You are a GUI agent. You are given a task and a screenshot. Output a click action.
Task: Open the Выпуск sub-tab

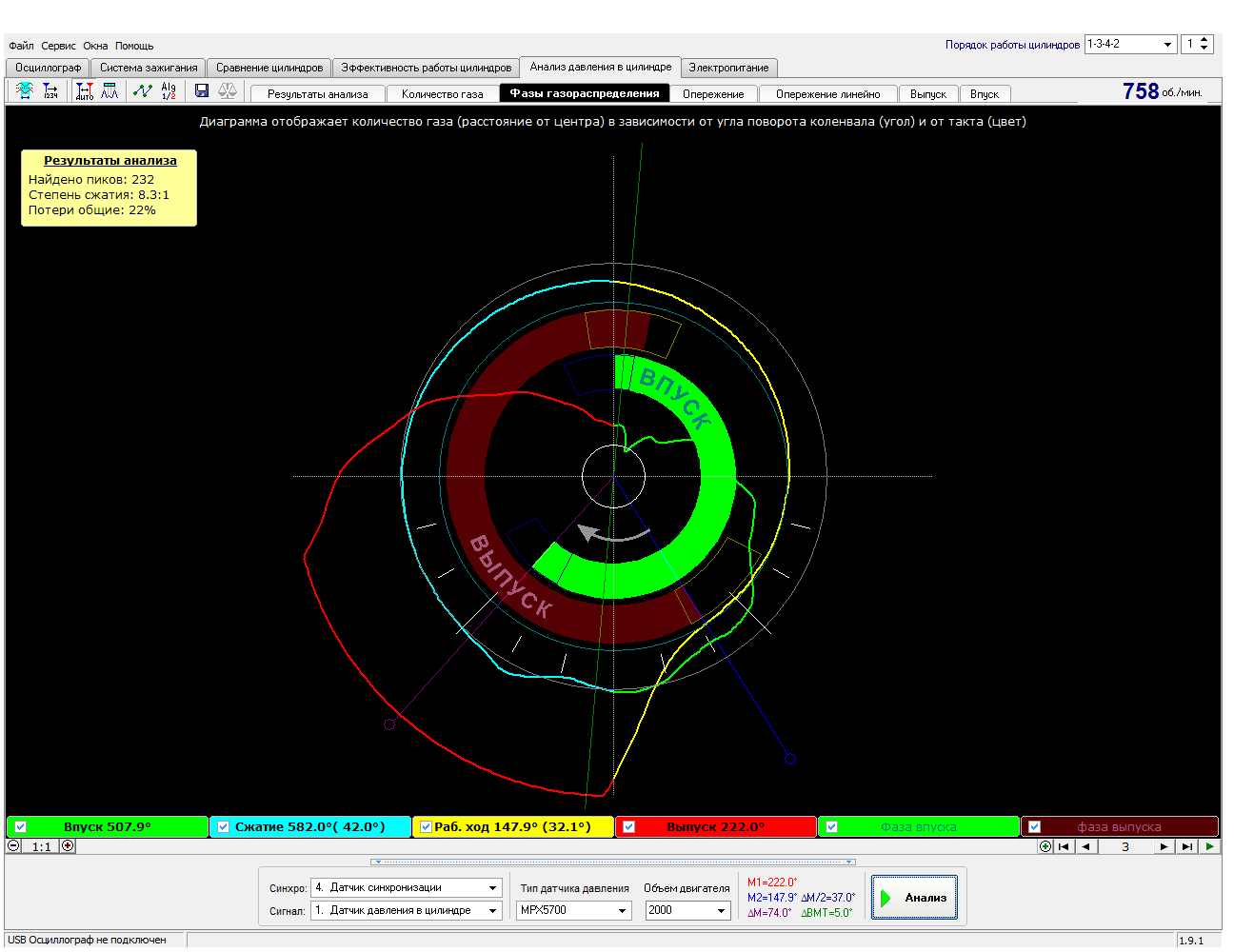(928, 94)
